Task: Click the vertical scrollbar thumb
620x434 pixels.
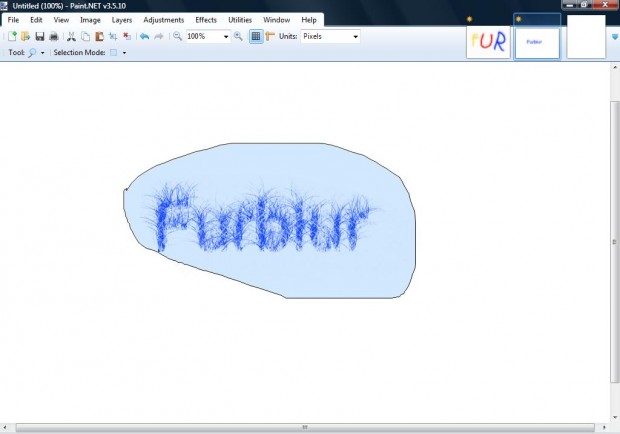Action: [614, 242]
